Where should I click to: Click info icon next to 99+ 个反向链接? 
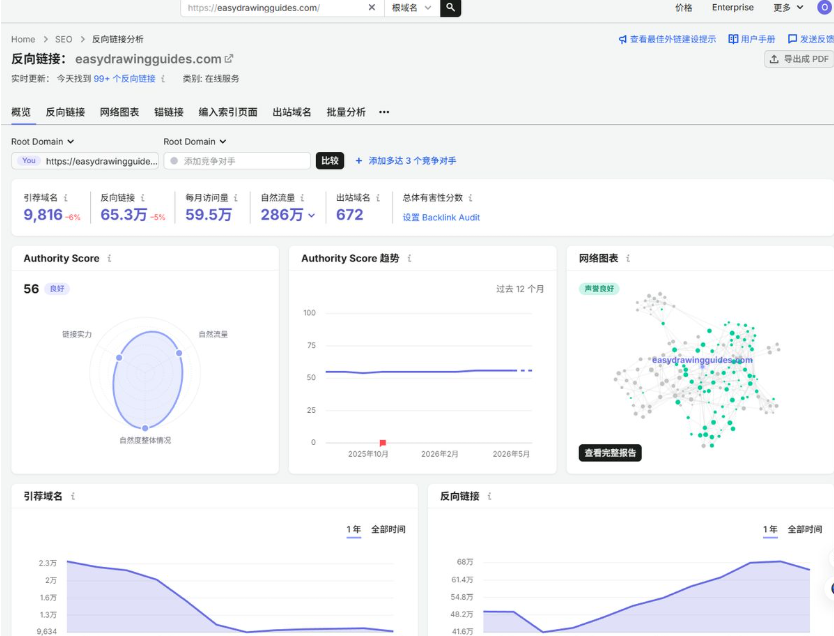pos(163,79)
